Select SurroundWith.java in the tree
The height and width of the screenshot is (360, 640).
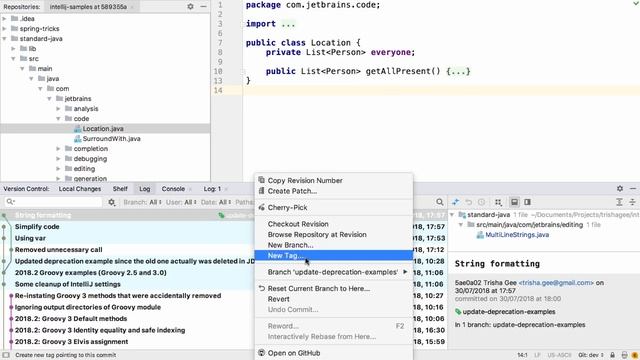click(111, 139)
